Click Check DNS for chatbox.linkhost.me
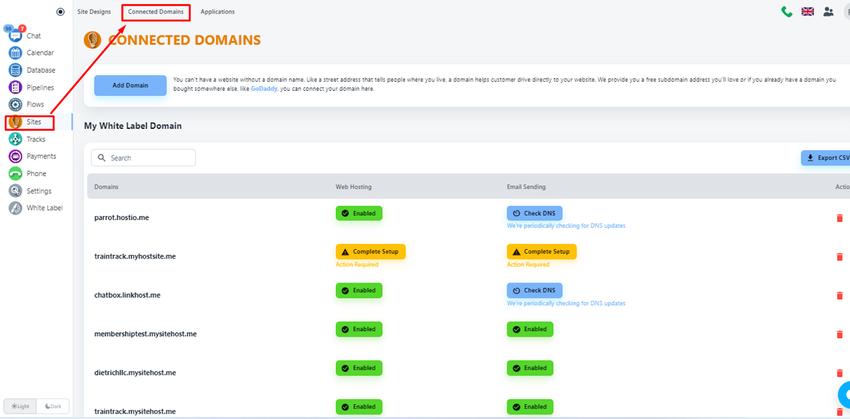 pyautogui.click(x=535, y=290)
